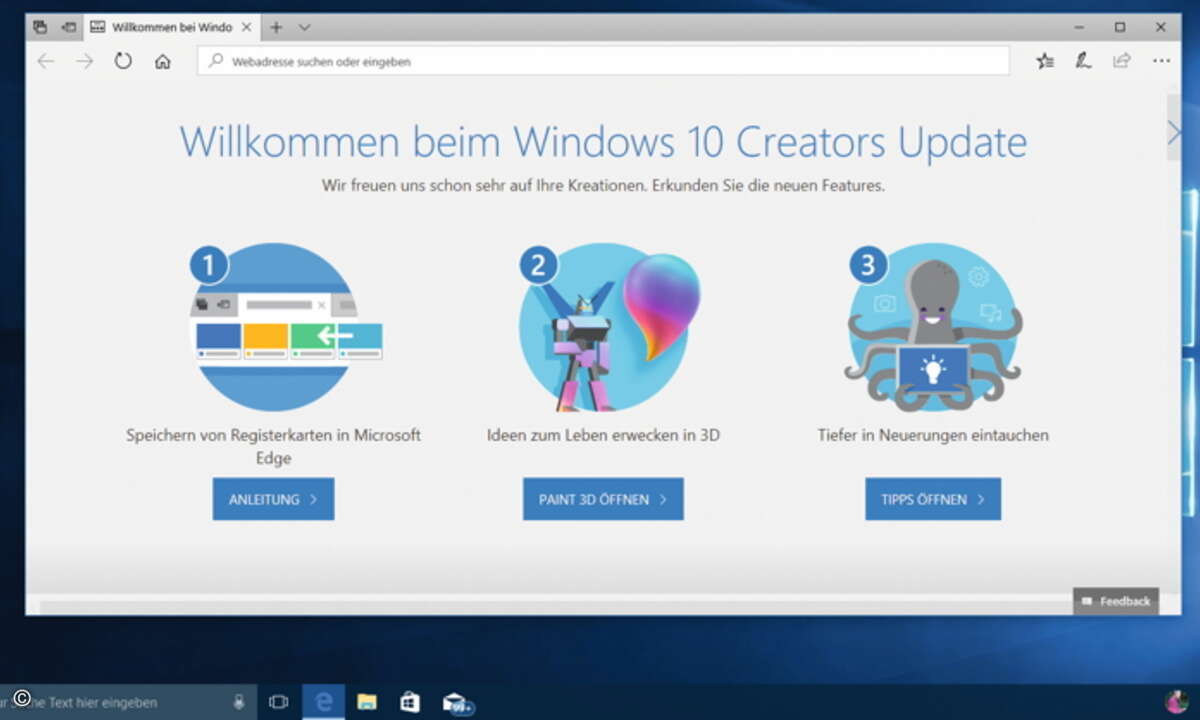Click the Microsoft Edge taskbar icon
The width and height of the screenshot is (1200, 720).
(323, 702)
